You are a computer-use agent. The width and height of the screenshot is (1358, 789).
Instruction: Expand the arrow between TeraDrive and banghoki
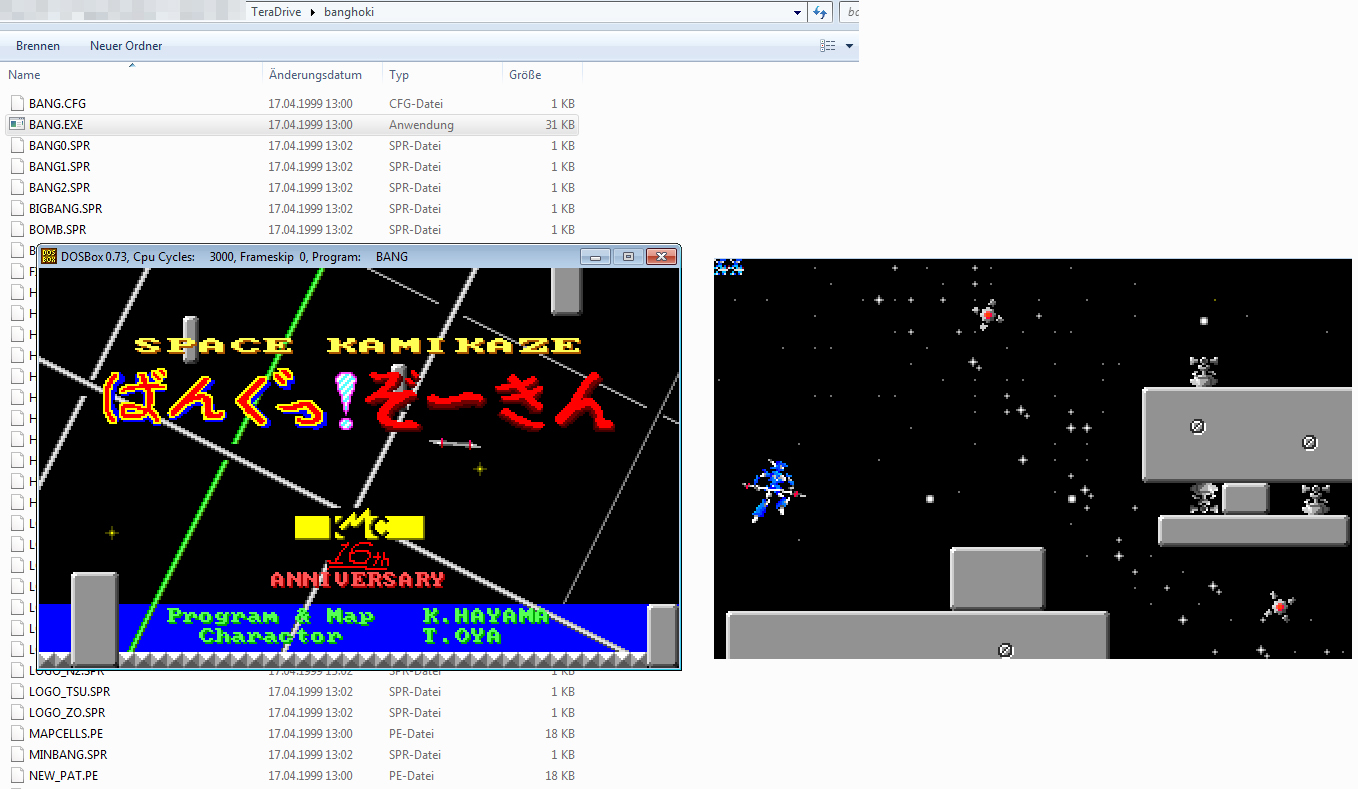click(x=316, y=12)
